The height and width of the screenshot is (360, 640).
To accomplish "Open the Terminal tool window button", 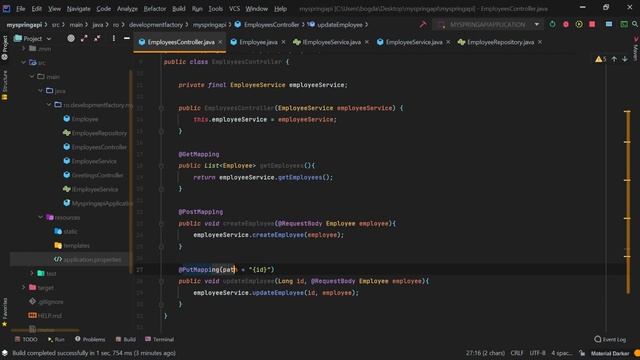I will coord(160,339).
